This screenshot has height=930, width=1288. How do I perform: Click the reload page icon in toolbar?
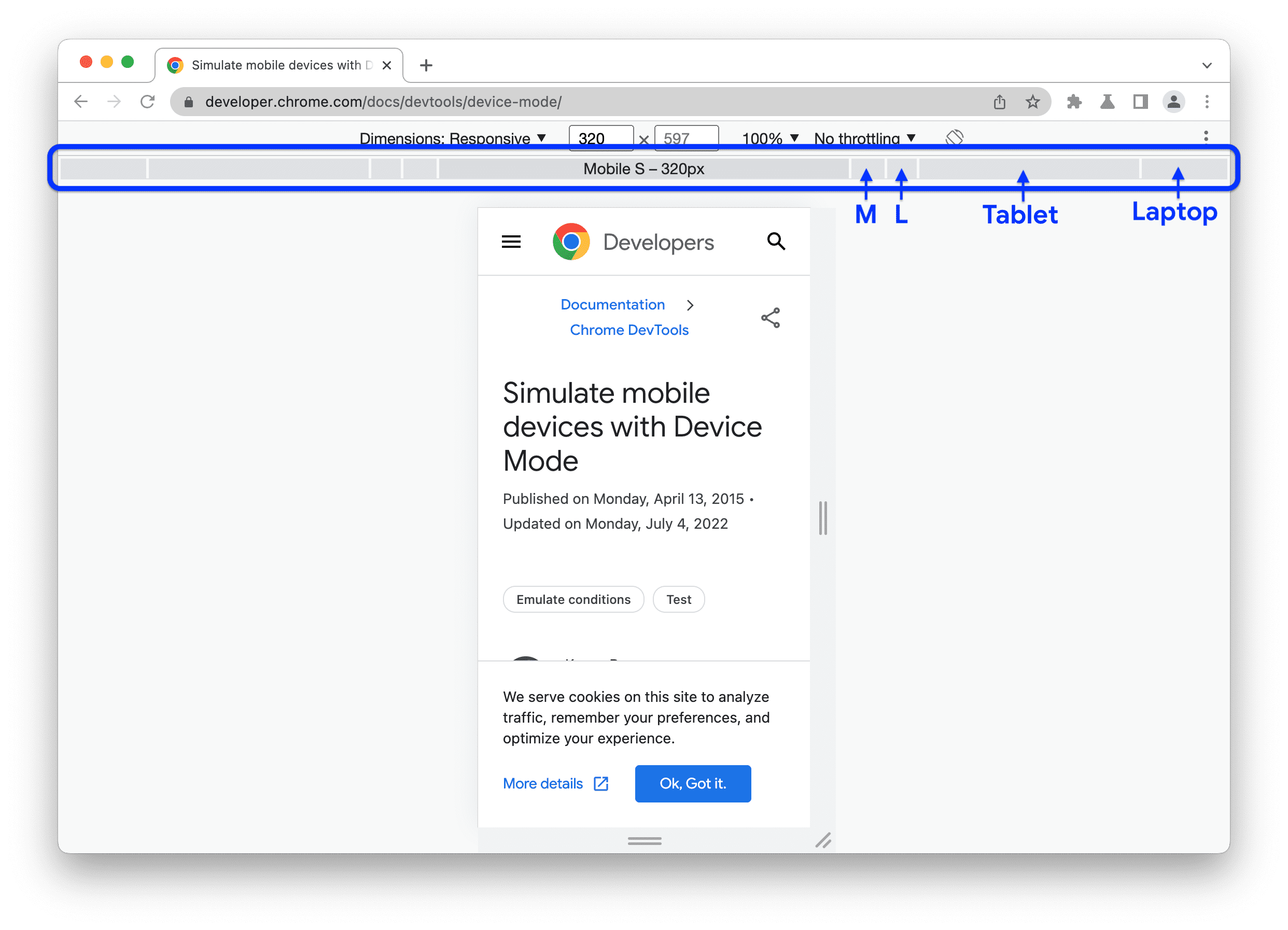click(147, 100)
